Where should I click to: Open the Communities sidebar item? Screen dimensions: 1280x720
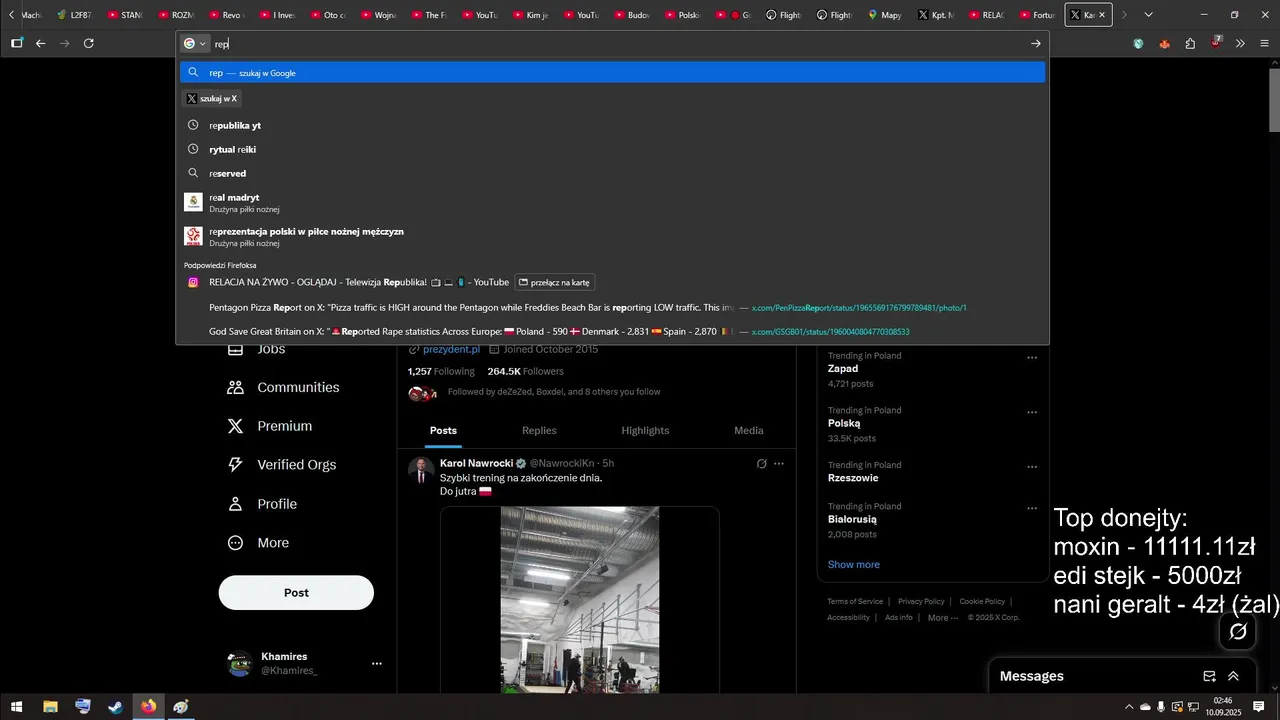(x=283, y=388)
